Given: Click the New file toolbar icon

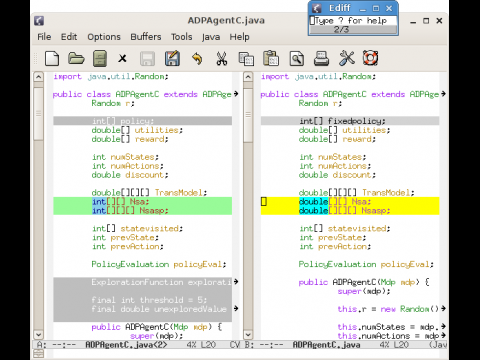Looking at the screenshot, I should pos(52,59).
